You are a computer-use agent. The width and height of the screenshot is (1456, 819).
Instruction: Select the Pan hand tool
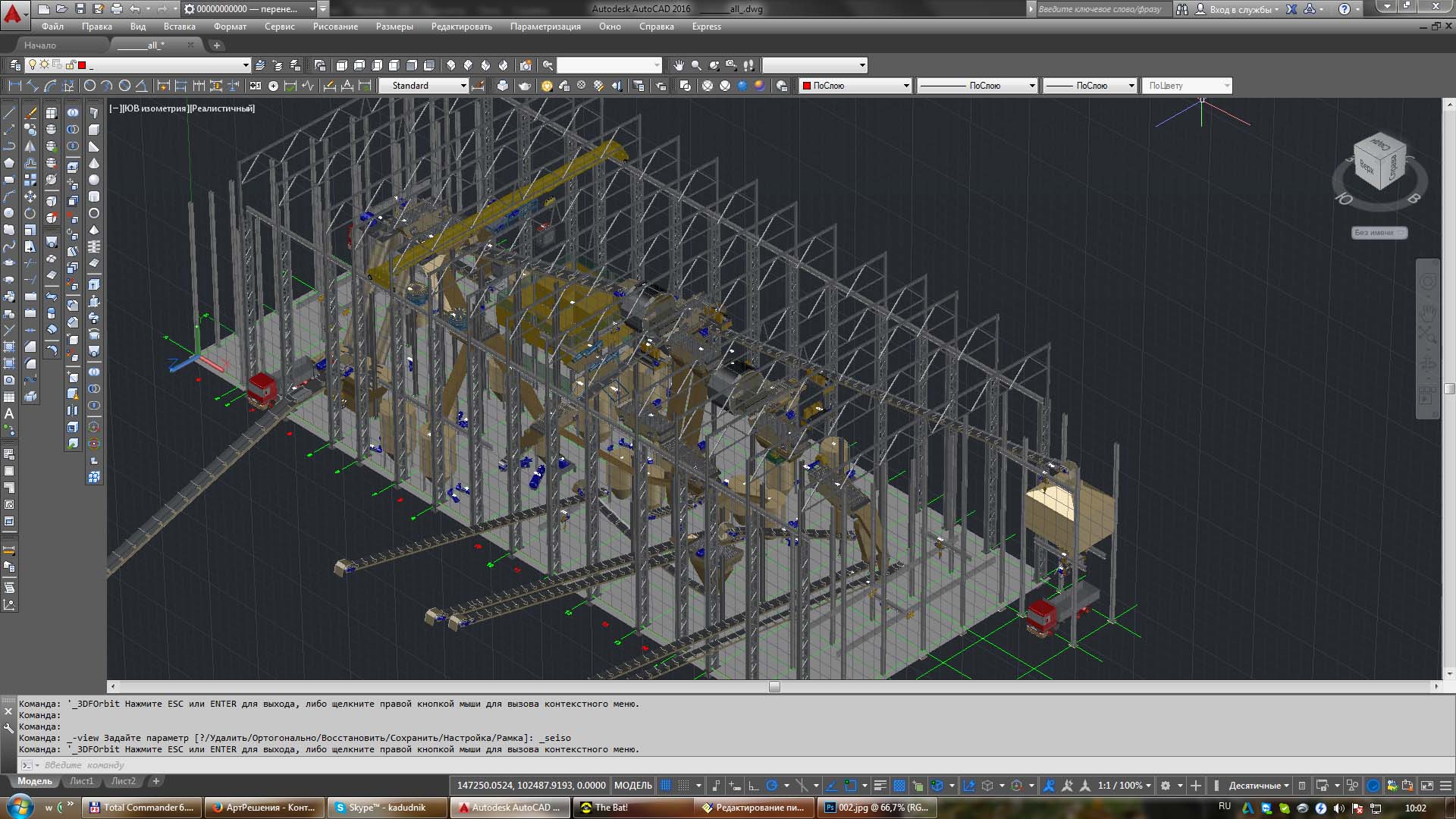(x=678, y=65)
